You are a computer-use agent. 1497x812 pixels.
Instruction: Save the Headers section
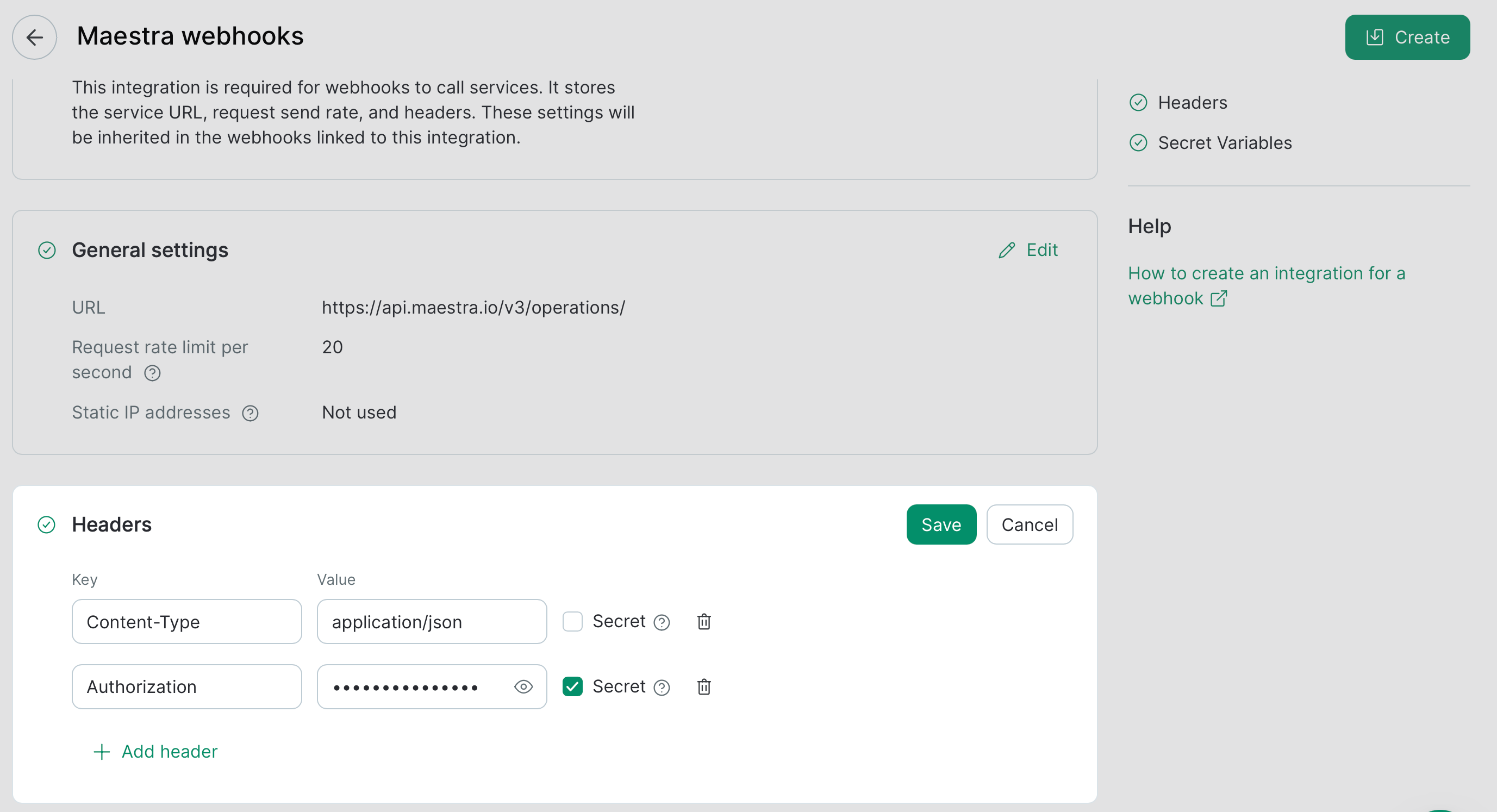point(941,524)
